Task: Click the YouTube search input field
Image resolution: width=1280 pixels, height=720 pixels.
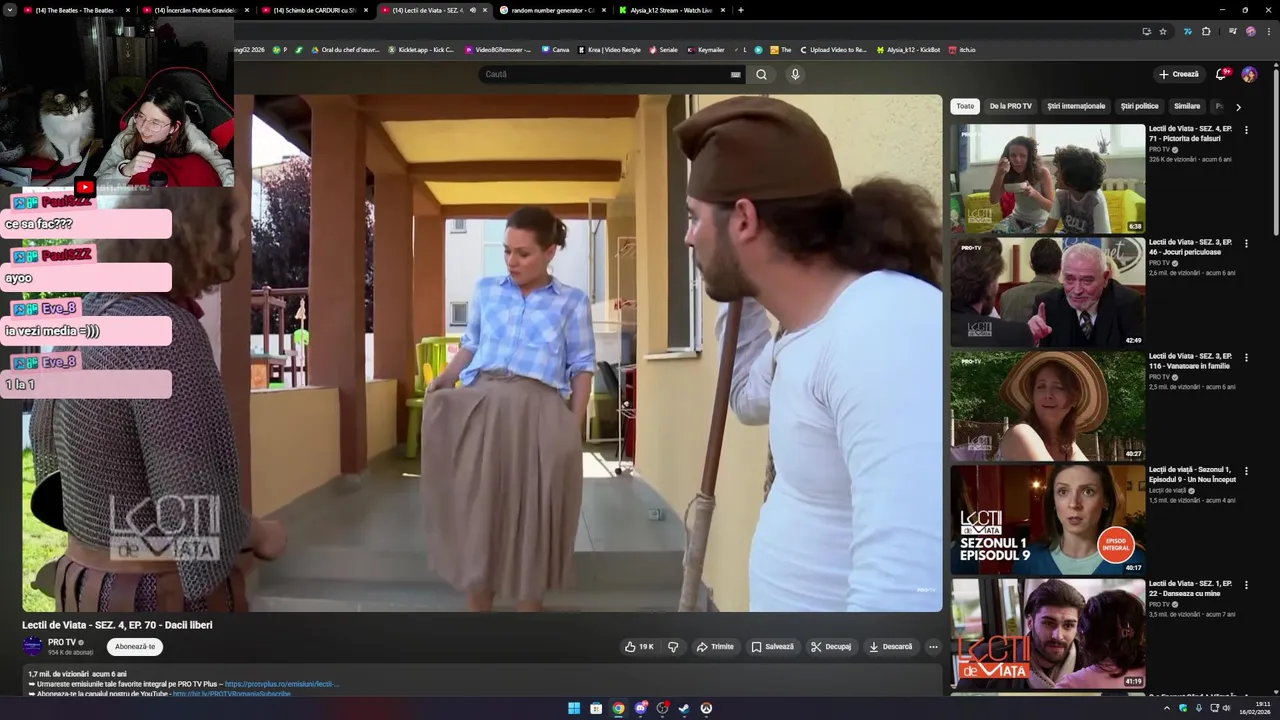Action: (x=605, y=74)
